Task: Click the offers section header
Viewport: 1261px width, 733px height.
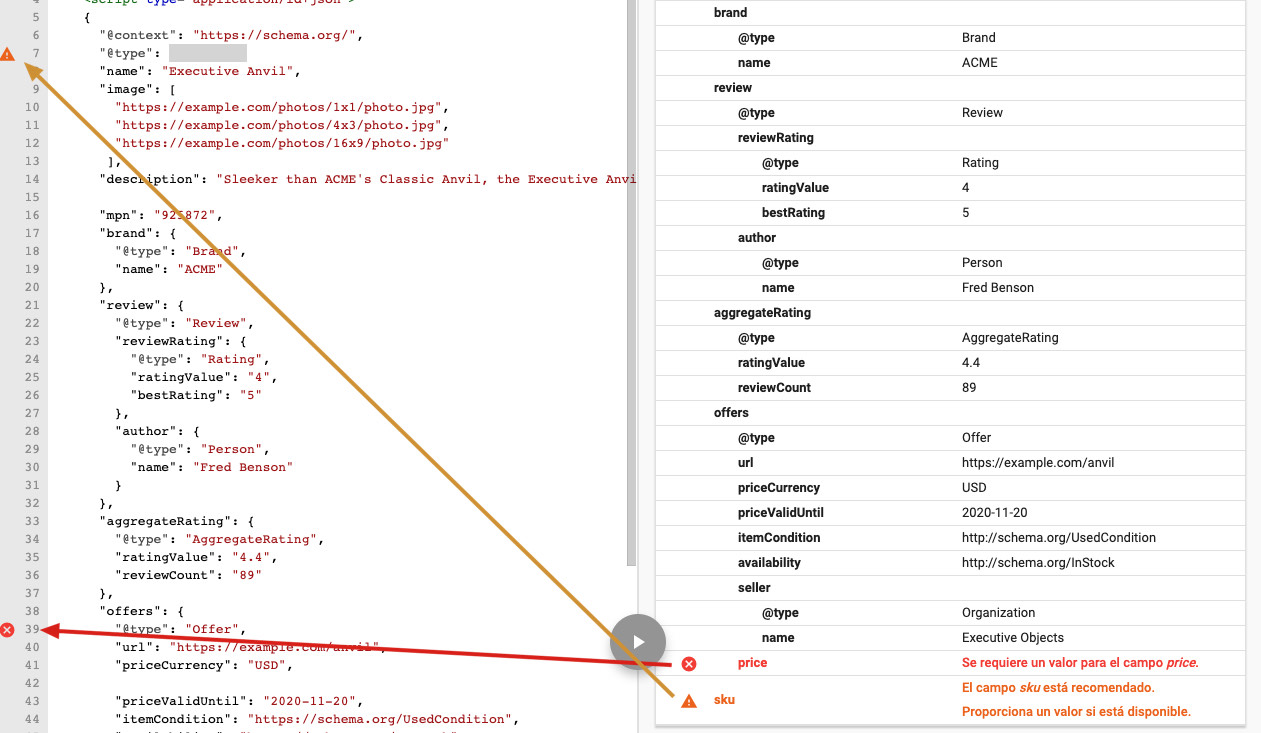Action: (x=731, y=412)
